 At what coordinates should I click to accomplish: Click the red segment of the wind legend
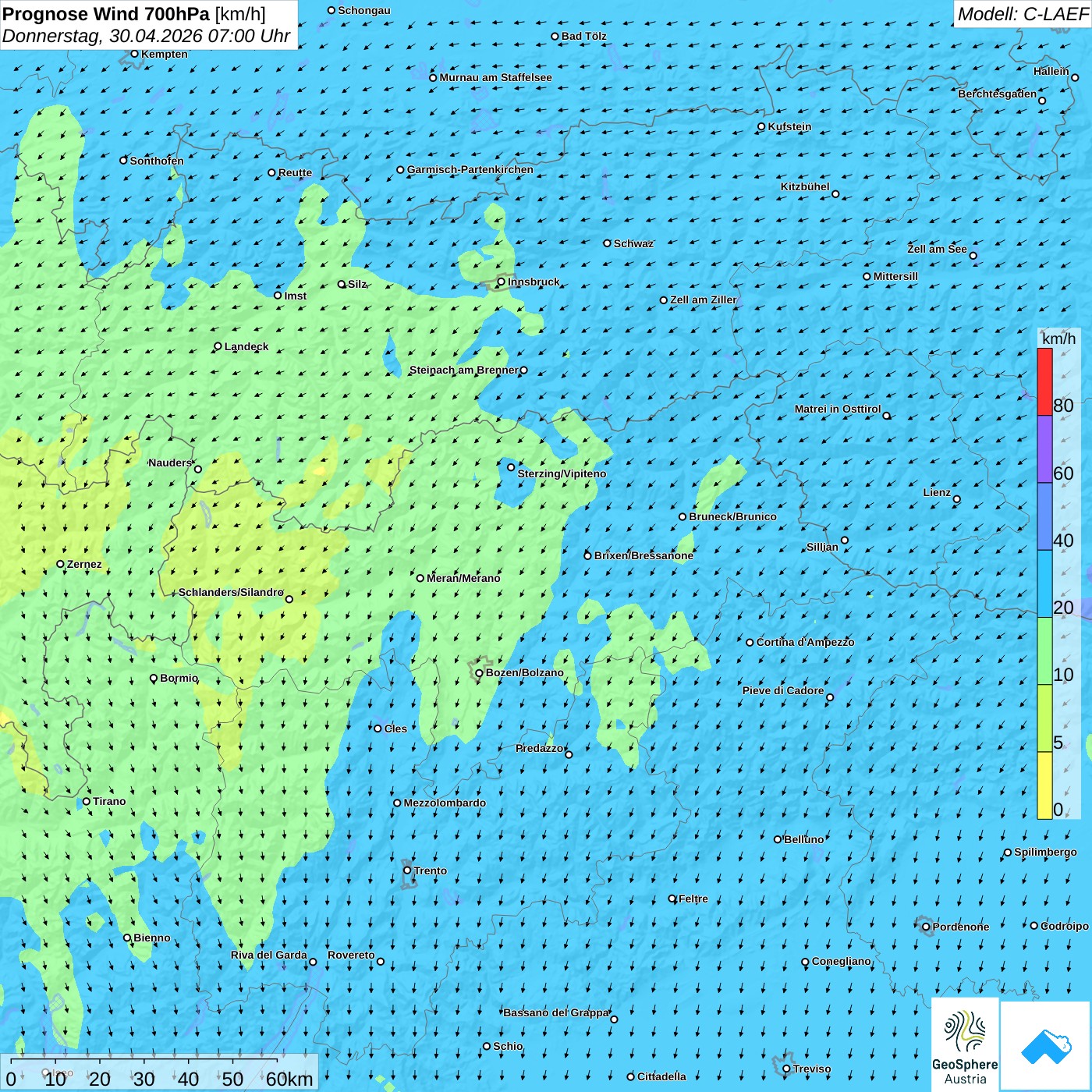[x=1044, y=381]
